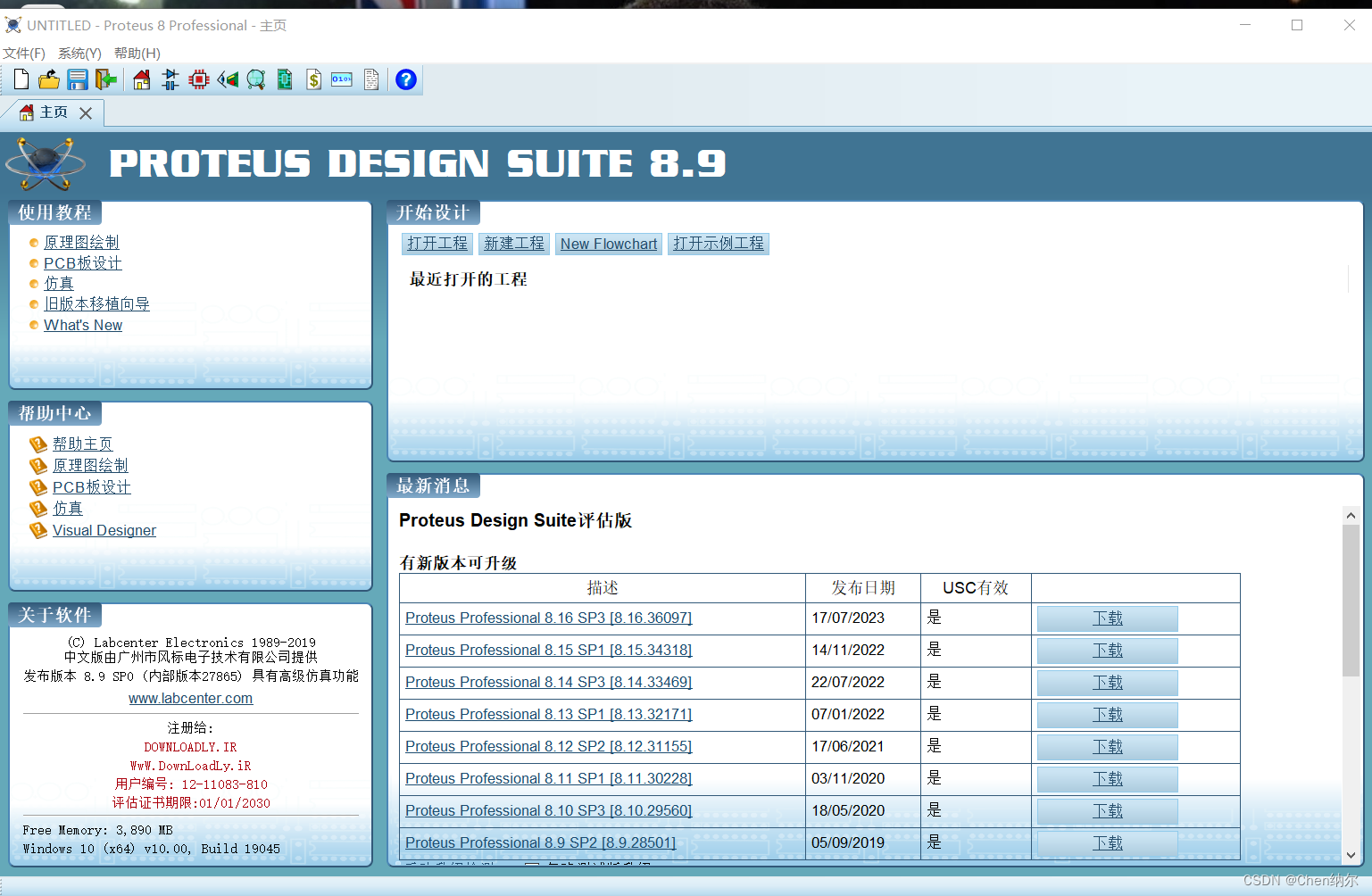Open the What's New link

click(83, 325)
